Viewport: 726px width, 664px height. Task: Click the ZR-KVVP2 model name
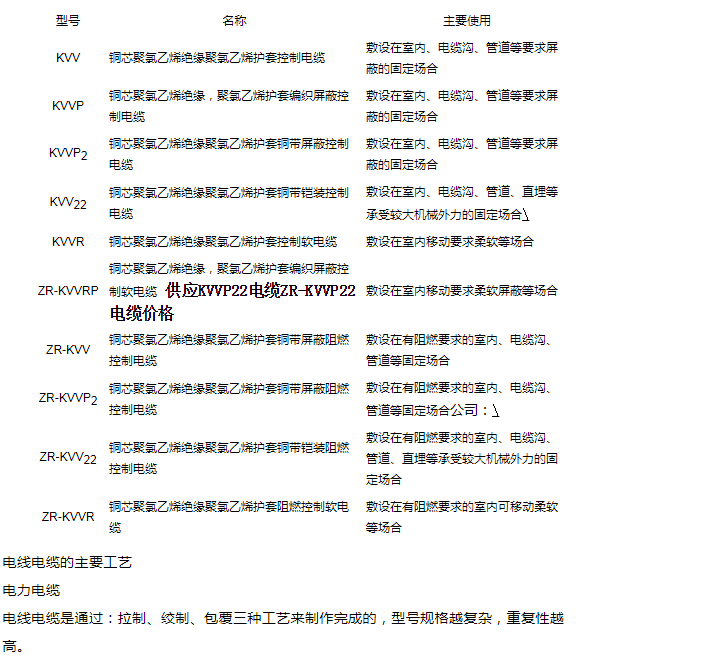68,398
